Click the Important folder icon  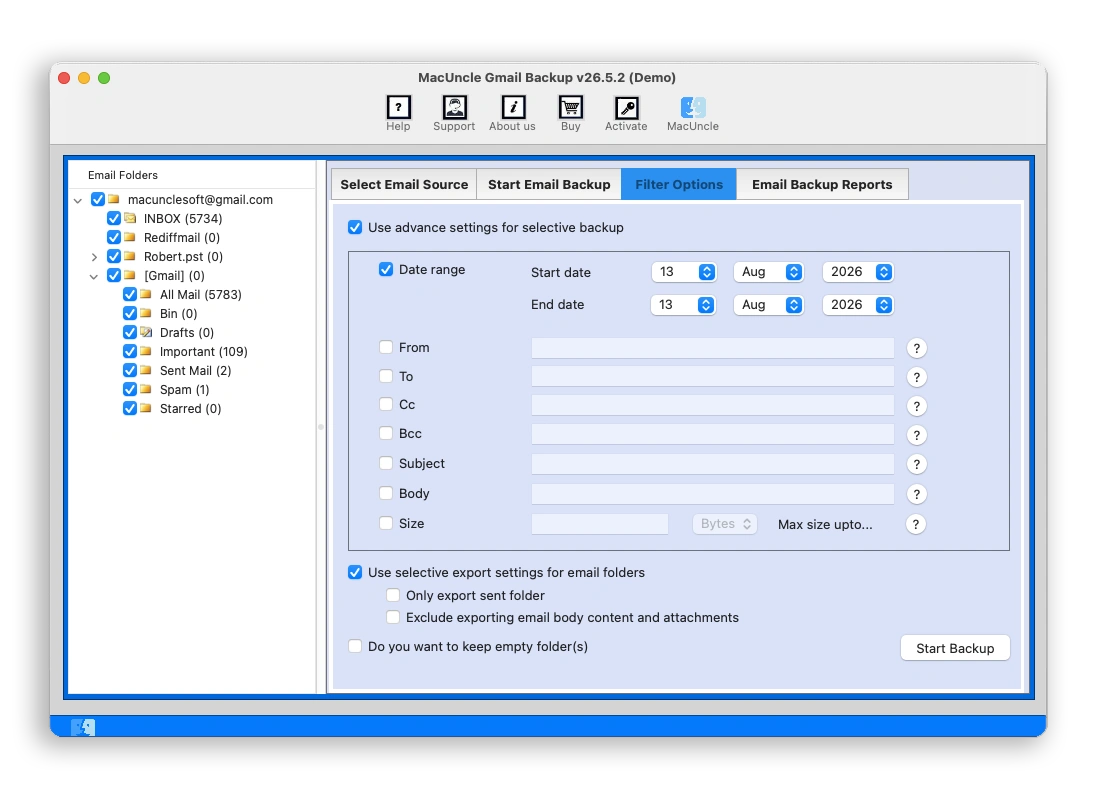(146, 351)
